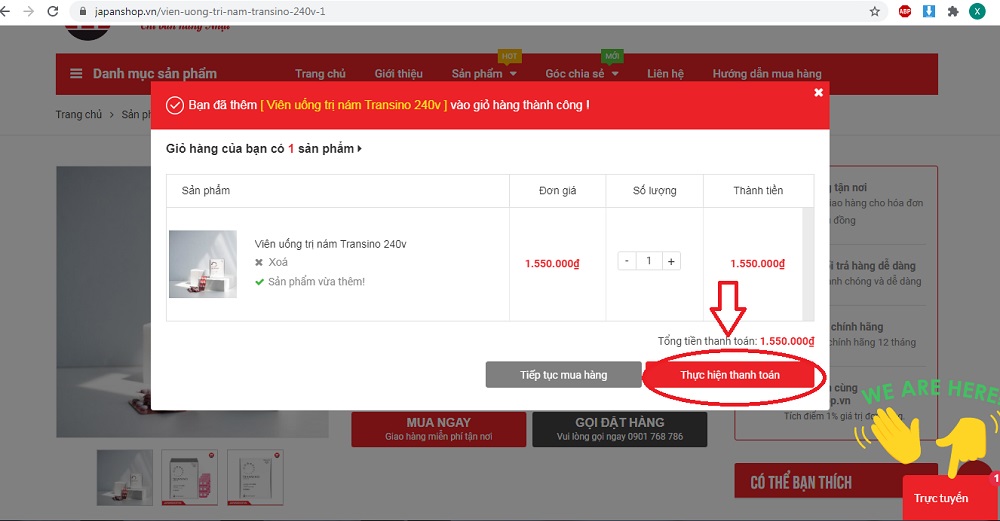Click the Thực hiện thanh toán button
Screen dimensions: 1000x521
(730, 375)
